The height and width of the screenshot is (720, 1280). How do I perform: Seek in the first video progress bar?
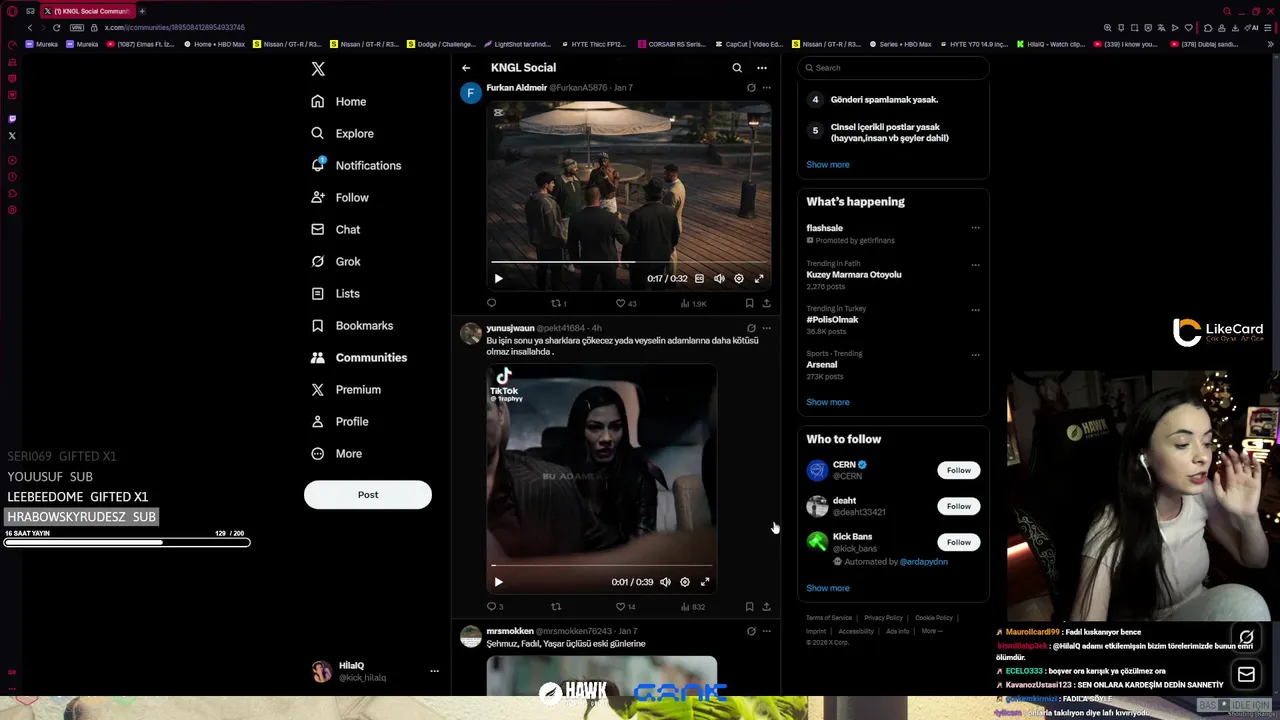coord(629,262)
